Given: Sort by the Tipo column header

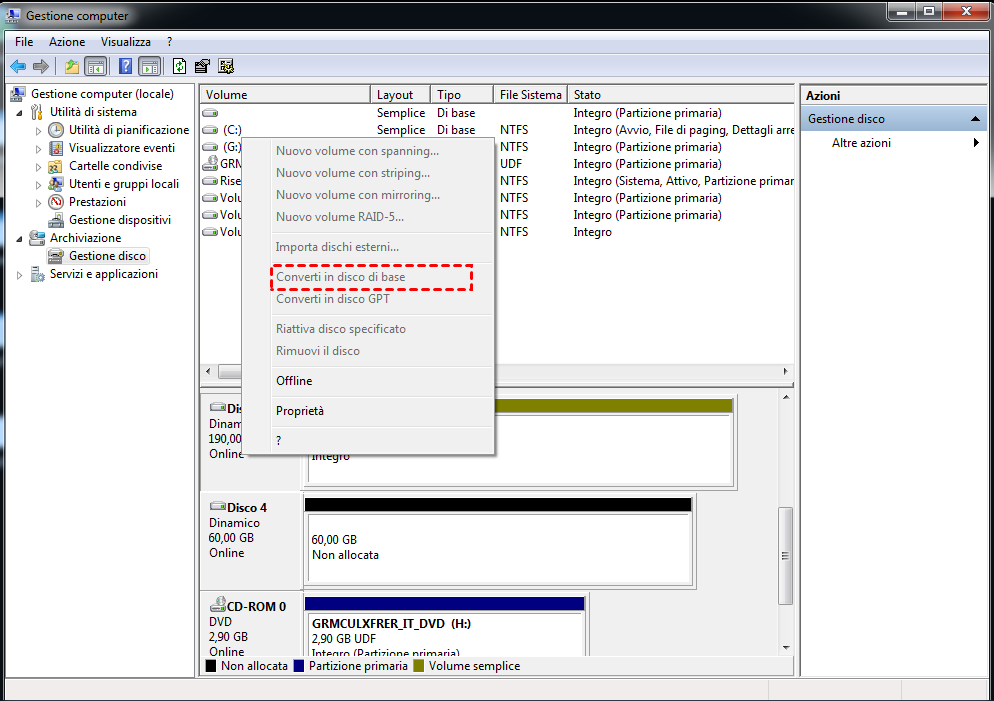Looking at the screenshot, I should coord(462,94).
